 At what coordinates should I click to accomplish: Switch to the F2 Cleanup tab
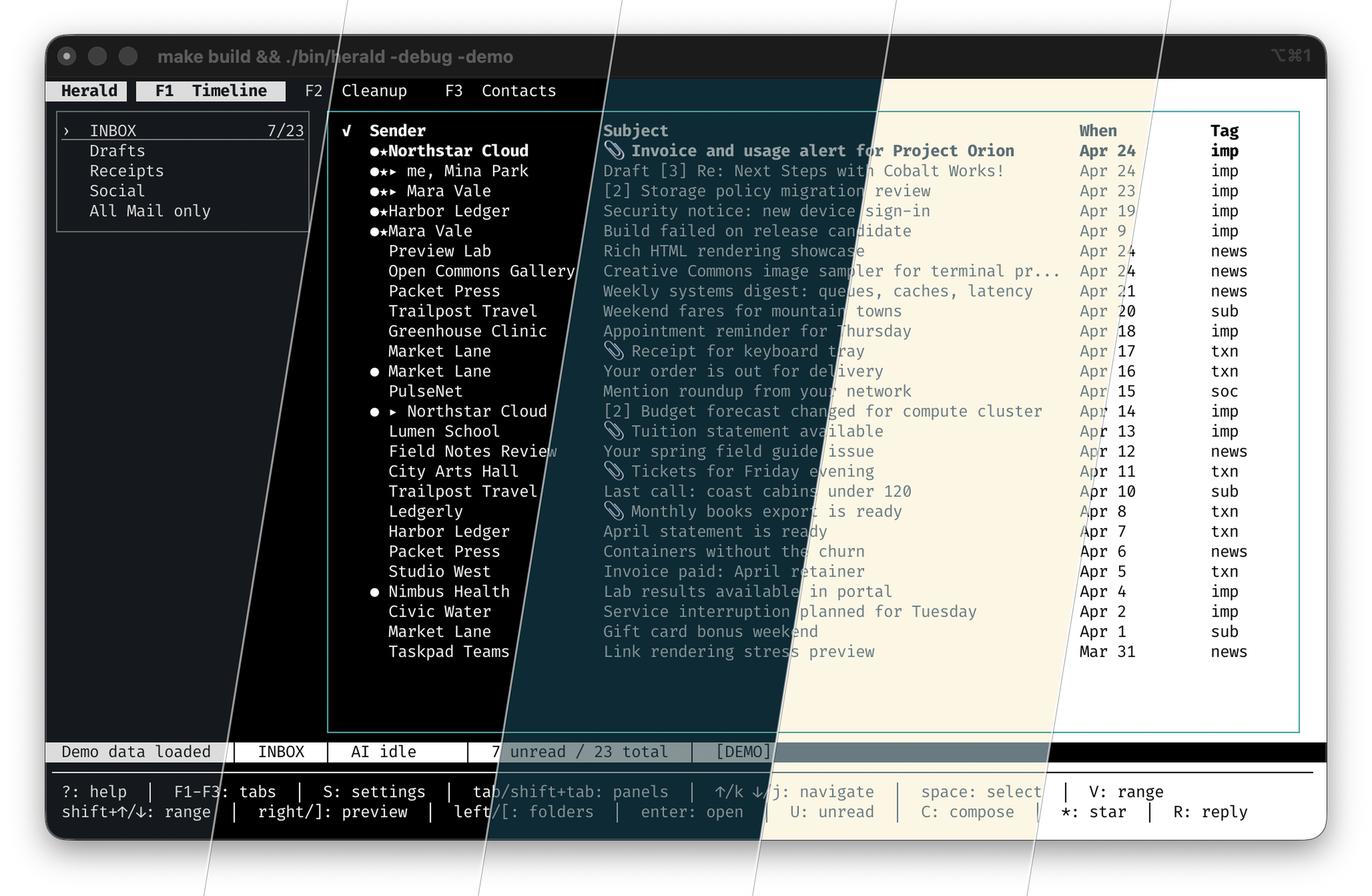point(356,91)
